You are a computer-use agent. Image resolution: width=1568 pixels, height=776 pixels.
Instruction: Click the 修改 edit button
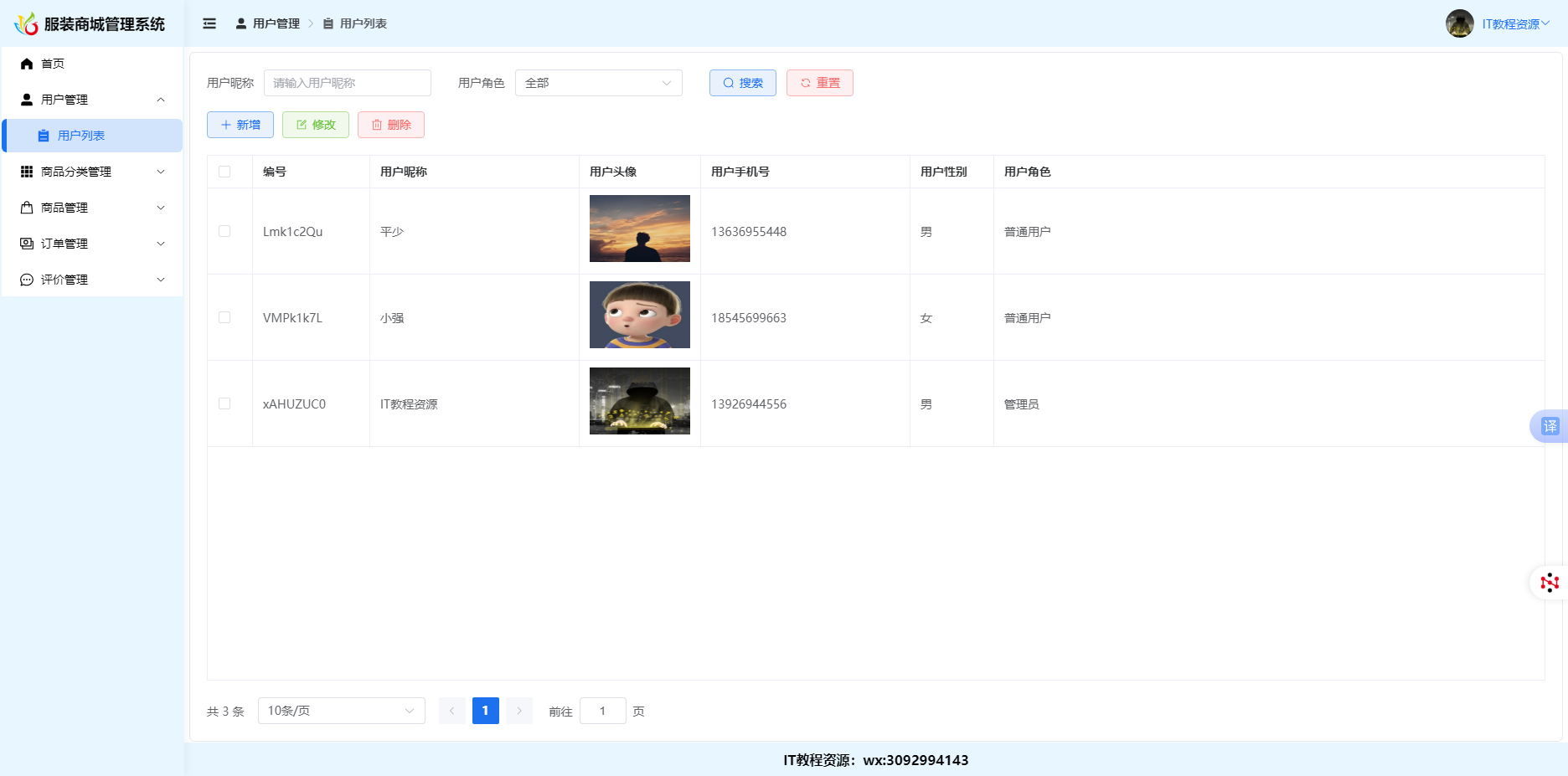tap(316, 125)
